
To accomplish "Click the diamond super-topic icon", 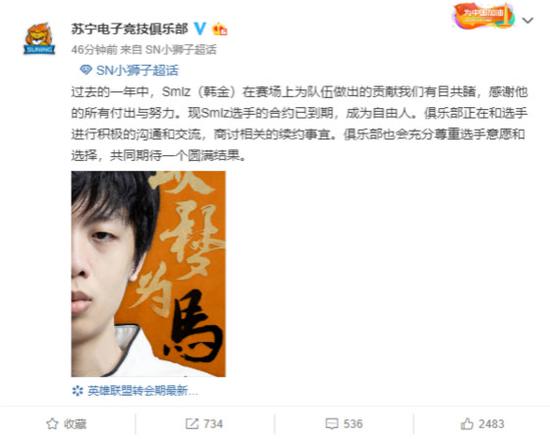I will click(x=86, y=70).
